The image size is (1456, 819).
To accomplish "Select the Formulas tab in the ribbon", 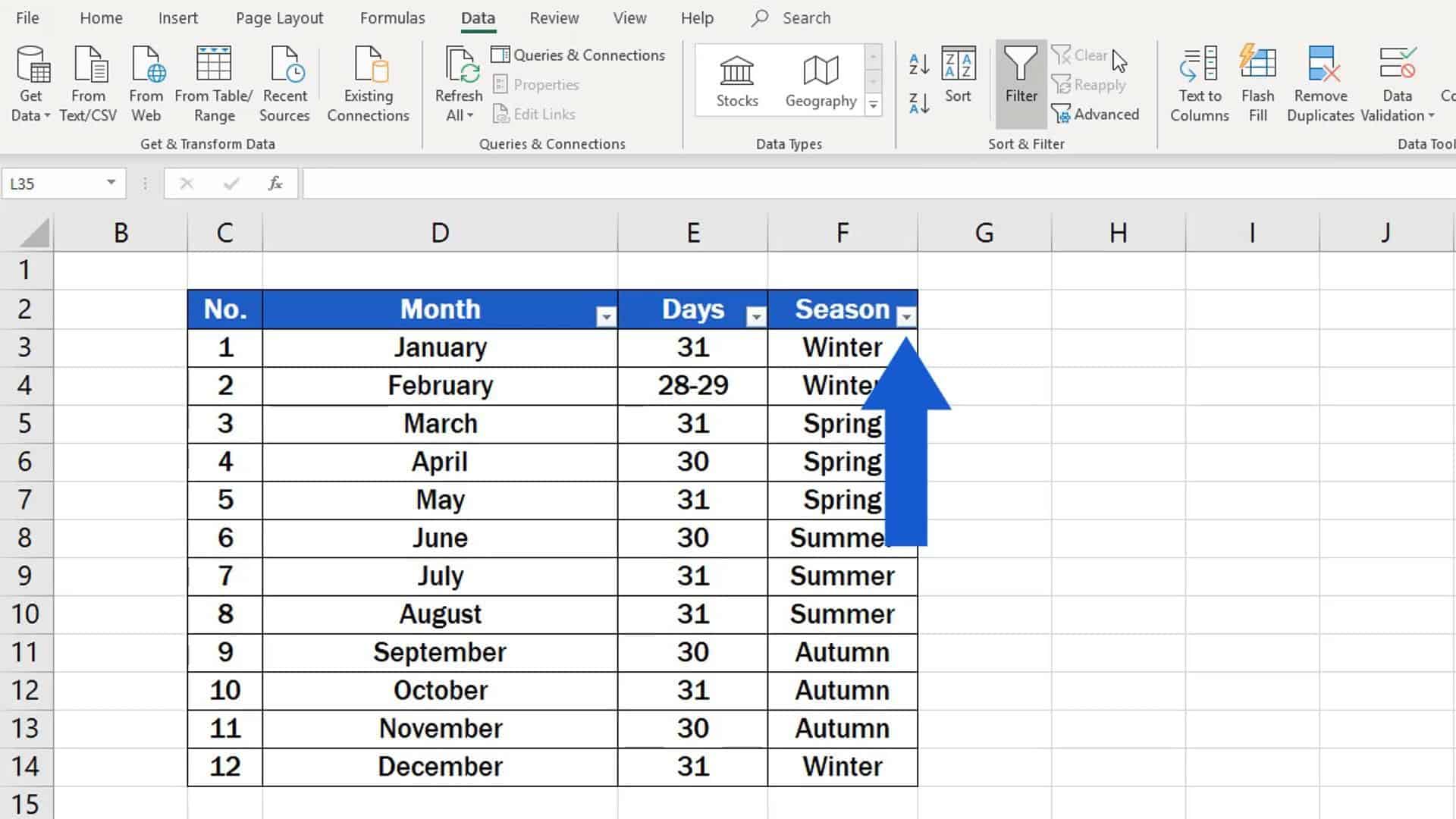I will [x=392, y=18].
